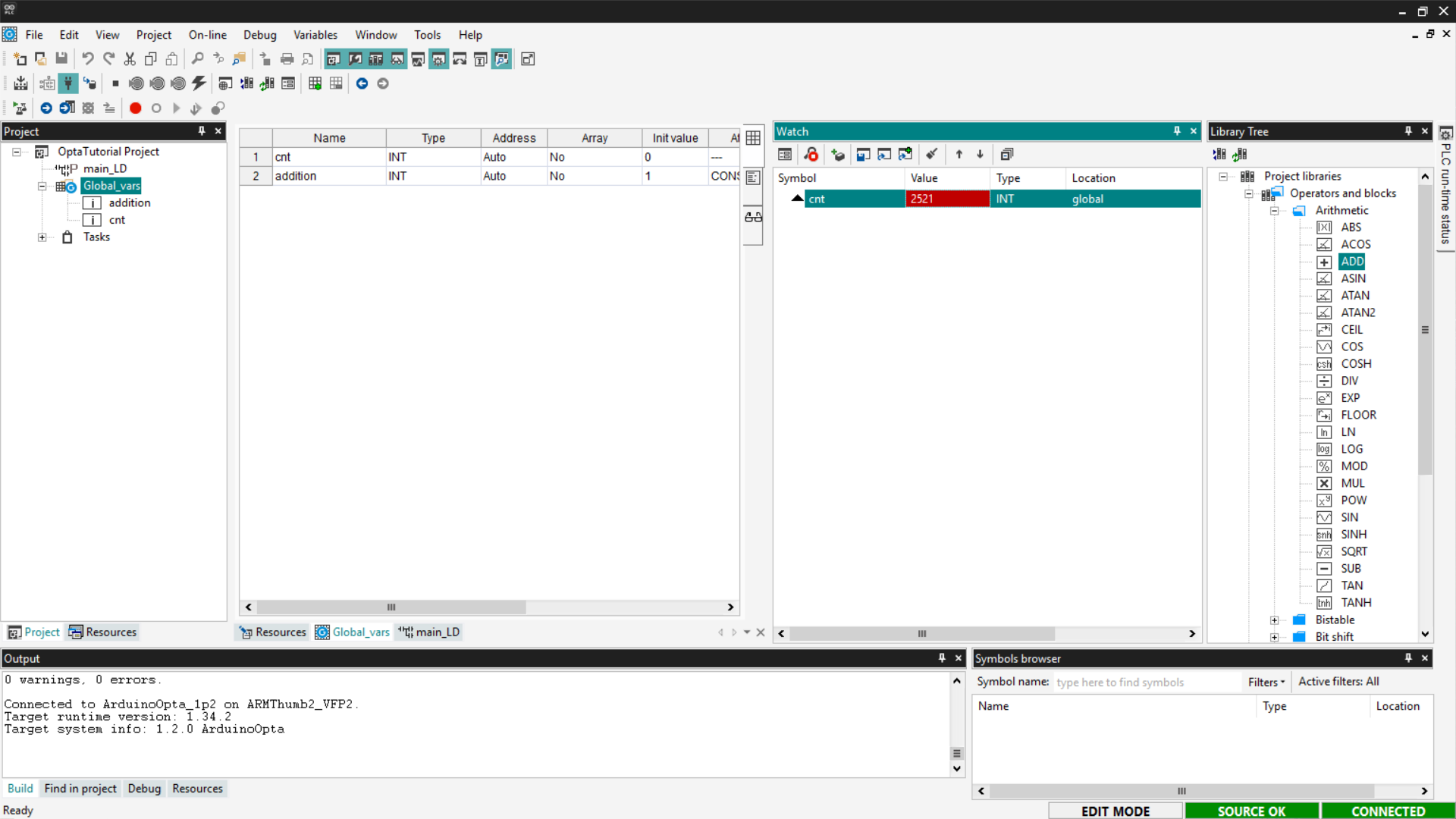The image size is (1456, 819).
Task: Switch to the main_LD editor tab
Action: click(x=430, y=632)
